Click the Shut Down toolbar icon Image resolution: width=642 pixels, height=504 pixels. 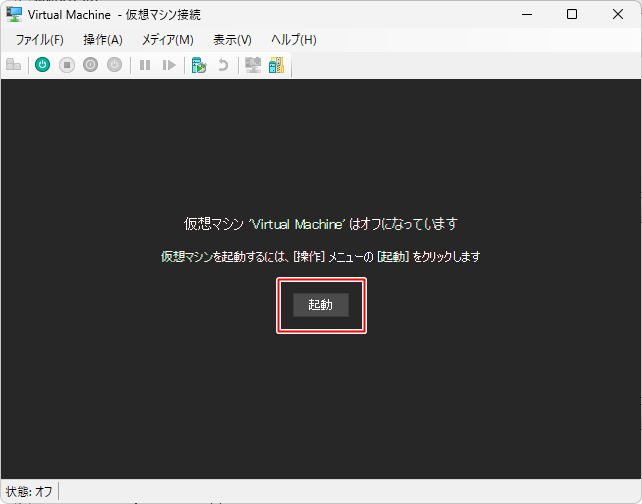point(90,65)
